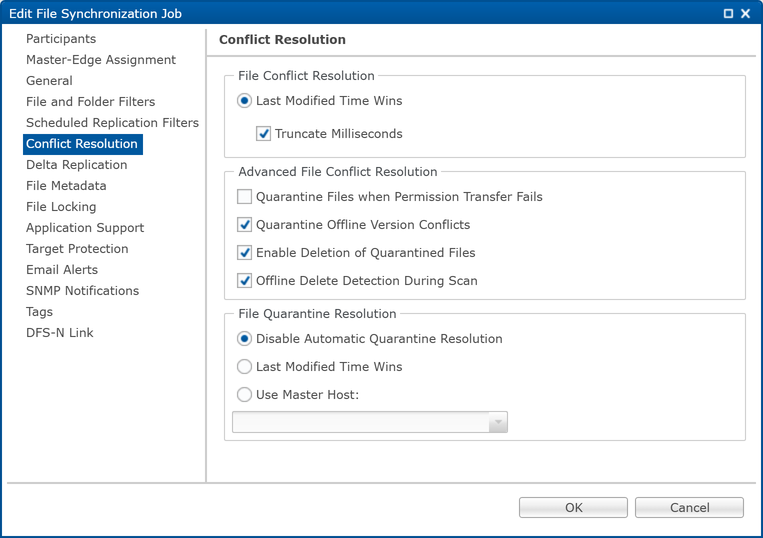The width and height of the screenshot is (763, 538).
Task: Open Delta Replication settings
Action: click(76, 165)
